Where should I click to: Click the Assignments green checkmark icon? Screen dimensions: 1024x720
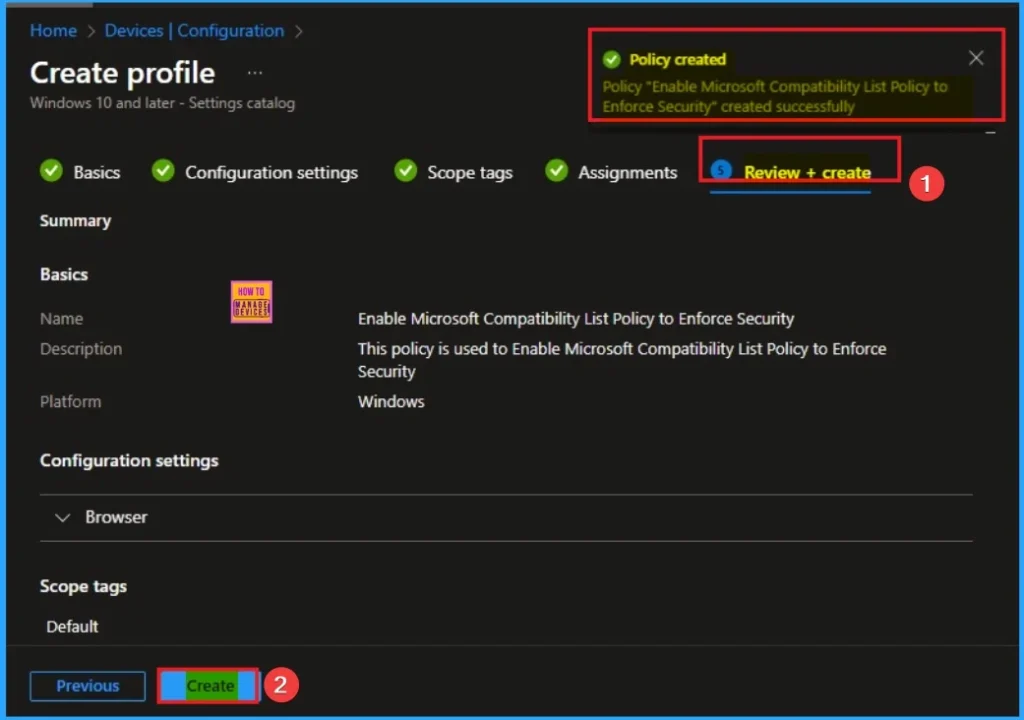coord(556,171)
